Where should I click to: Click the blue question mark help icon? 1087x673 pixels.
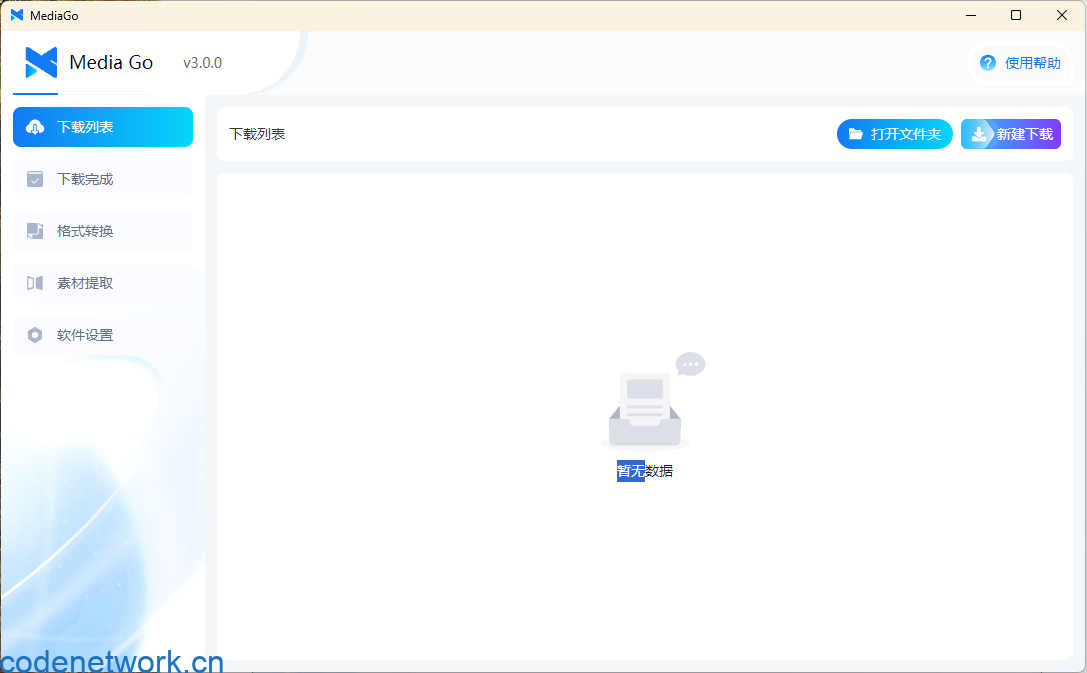coord(988,63)
